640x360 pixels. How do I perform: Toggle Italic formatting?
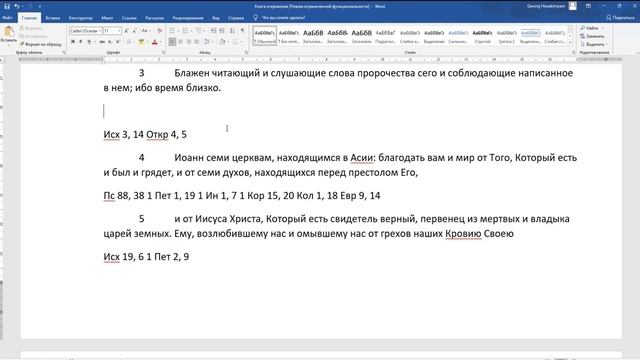pos(80,42)
